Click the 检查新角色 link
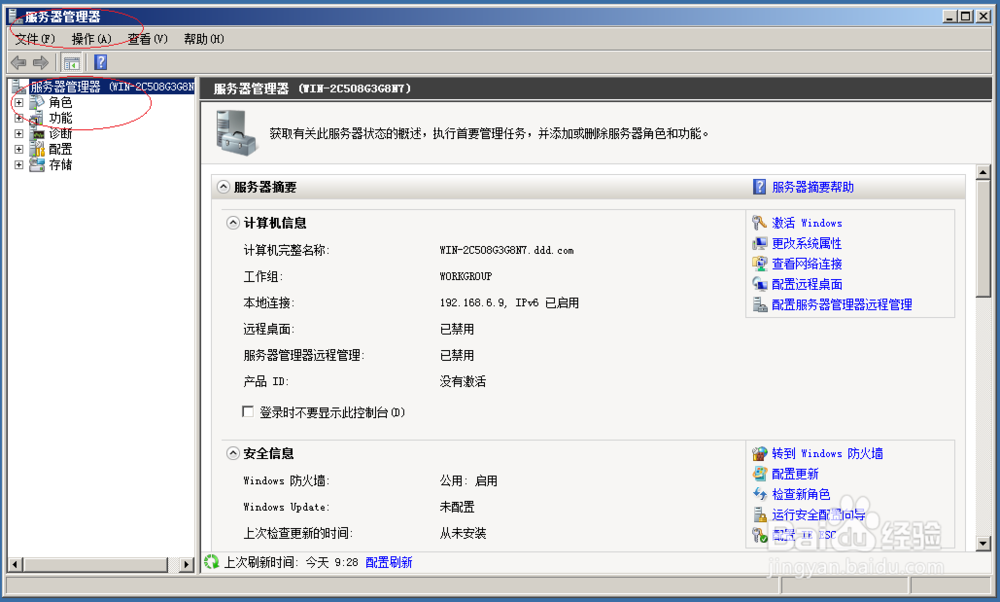 pyautogui.click(x=801, y=494)
